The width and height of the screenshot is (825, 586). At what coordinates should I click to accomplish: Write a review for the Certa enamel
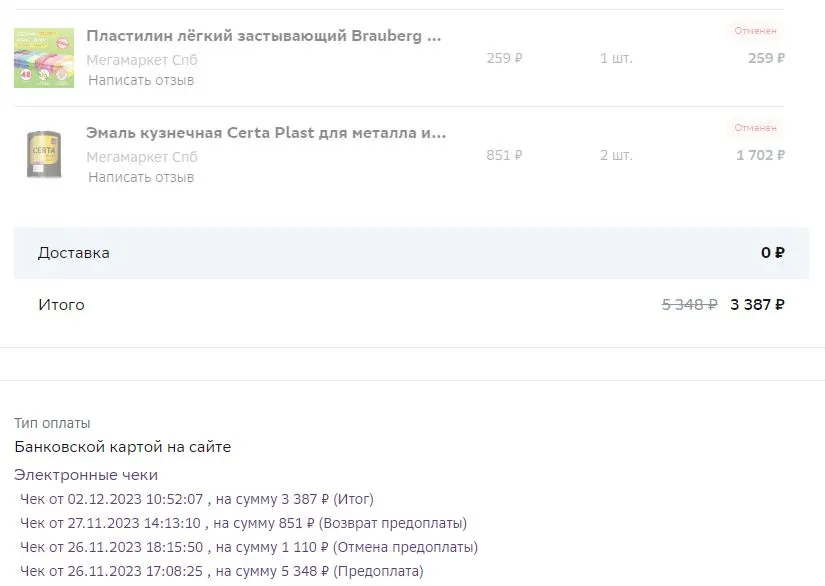(141, 177)
